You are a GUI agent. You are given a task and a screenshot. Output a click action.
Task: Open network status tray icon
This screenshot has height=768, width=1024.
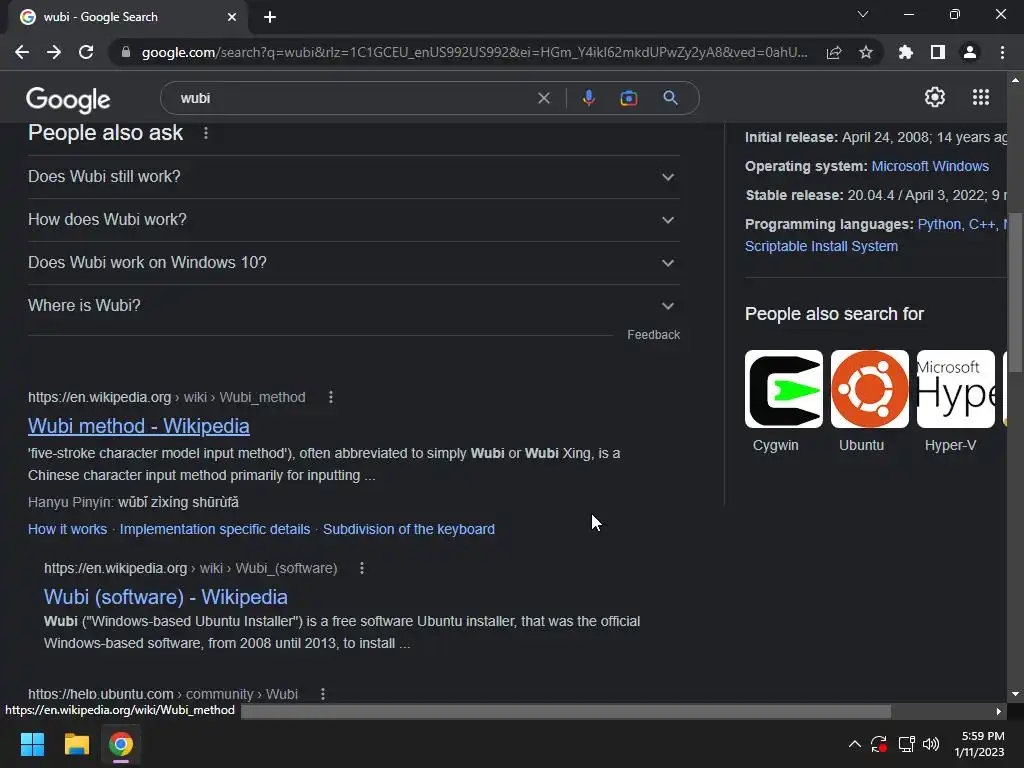coord(906,744)
